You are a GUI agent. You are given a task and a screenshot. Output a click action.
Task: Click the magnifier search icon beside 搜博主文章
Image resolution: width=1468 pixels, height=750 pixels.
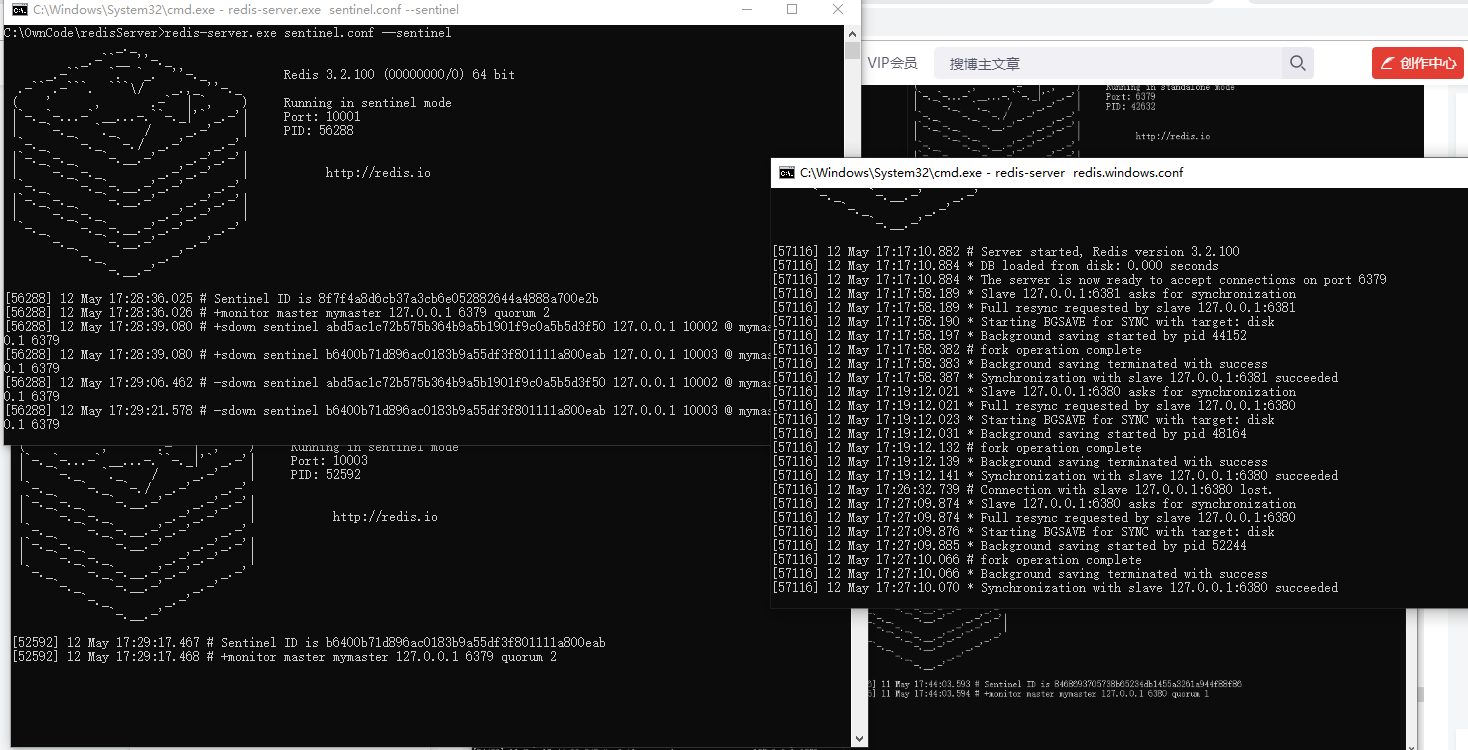click(x=1297, y=62)
